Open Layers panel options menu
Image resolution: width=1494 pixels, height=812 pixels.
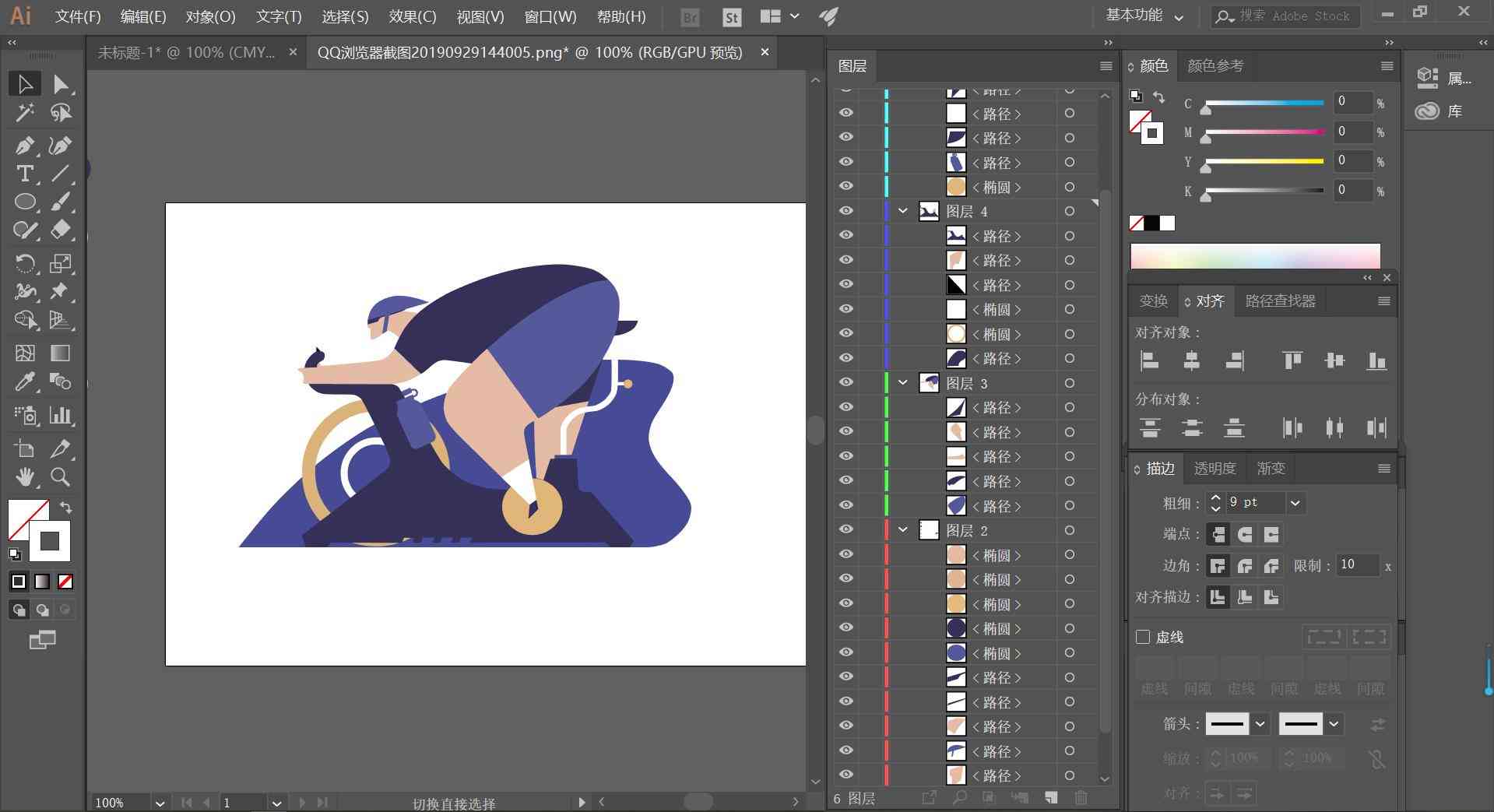point(1106,66)
